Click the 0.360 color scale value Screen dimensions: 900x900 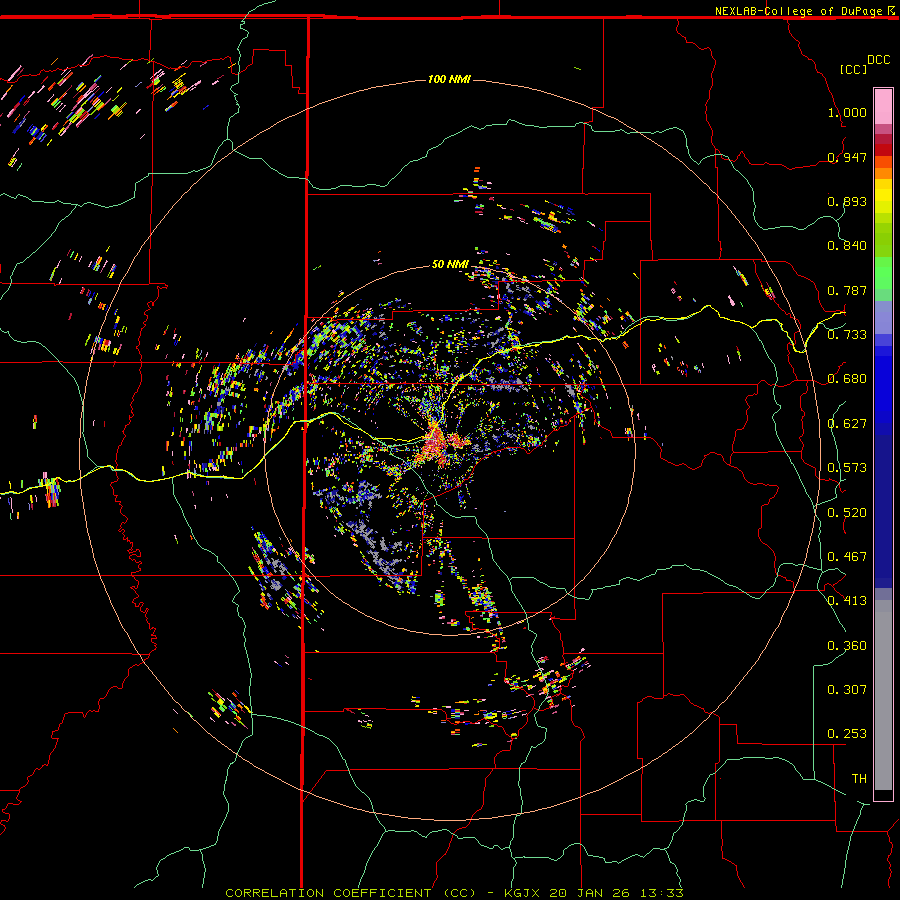click(x=847, y=646)
